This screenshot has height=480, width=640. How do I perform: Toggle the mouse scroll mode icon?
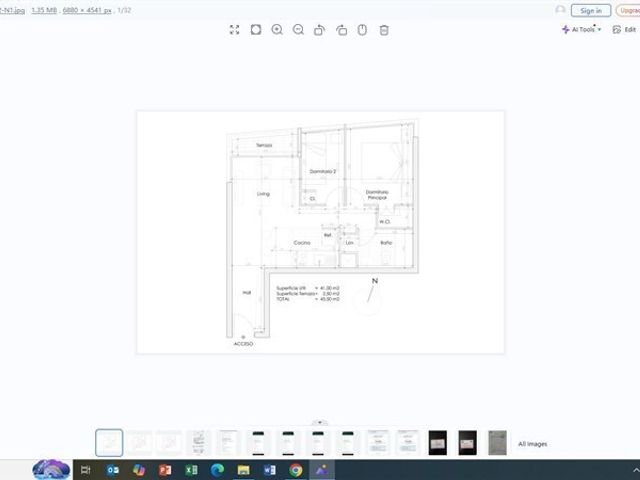pyautogui.click(x=362, y=30)
